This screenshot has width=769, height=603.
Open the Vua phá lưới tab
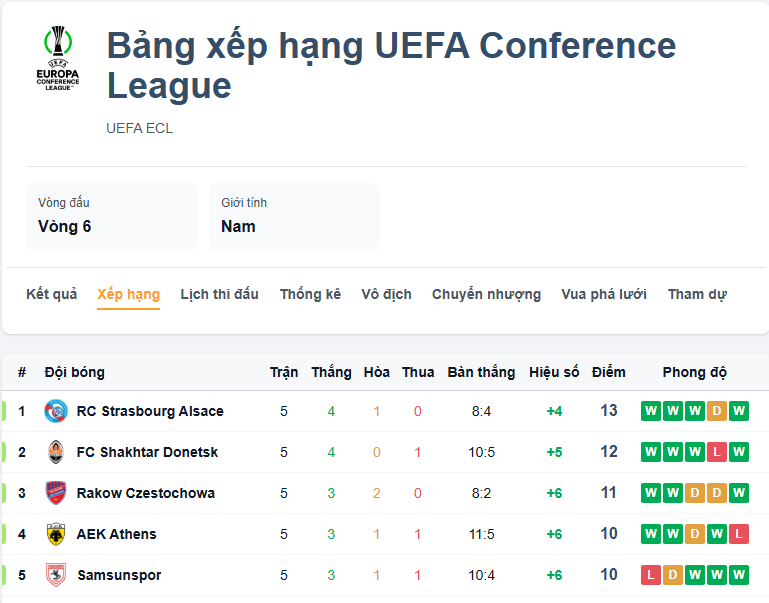[604, 294]
